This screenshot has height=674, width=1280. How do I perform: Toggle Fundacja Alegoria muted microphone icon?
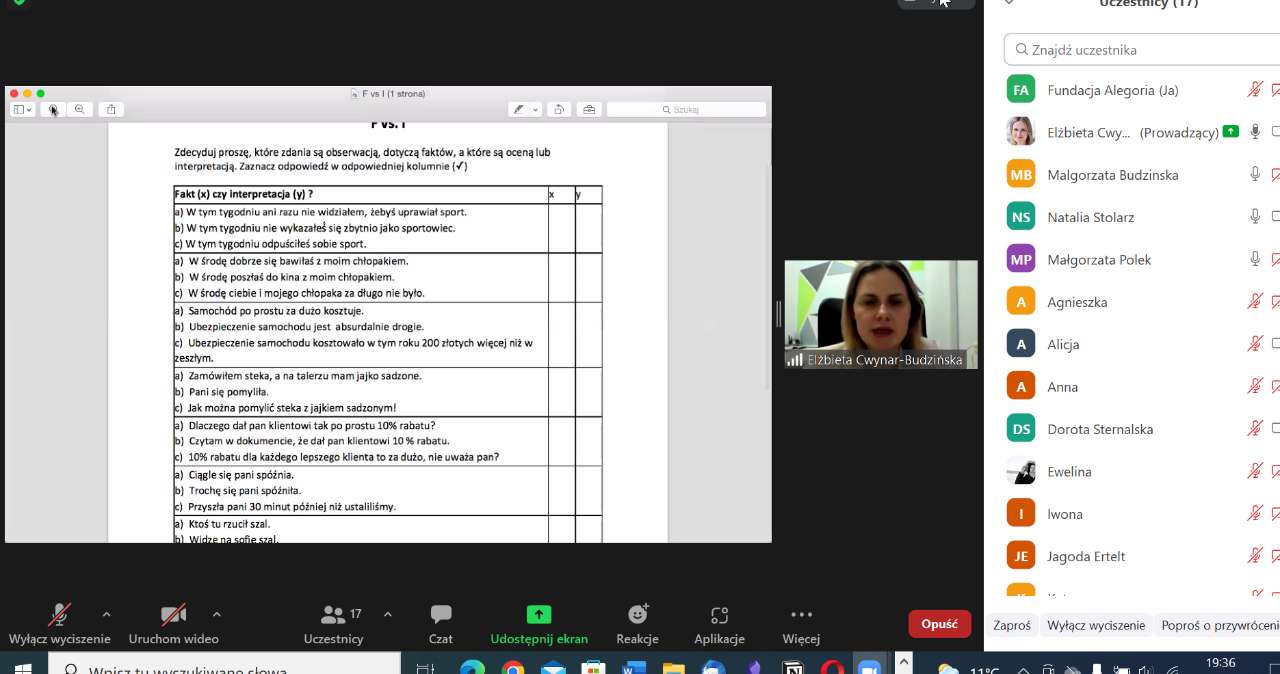click(1255, 90)
